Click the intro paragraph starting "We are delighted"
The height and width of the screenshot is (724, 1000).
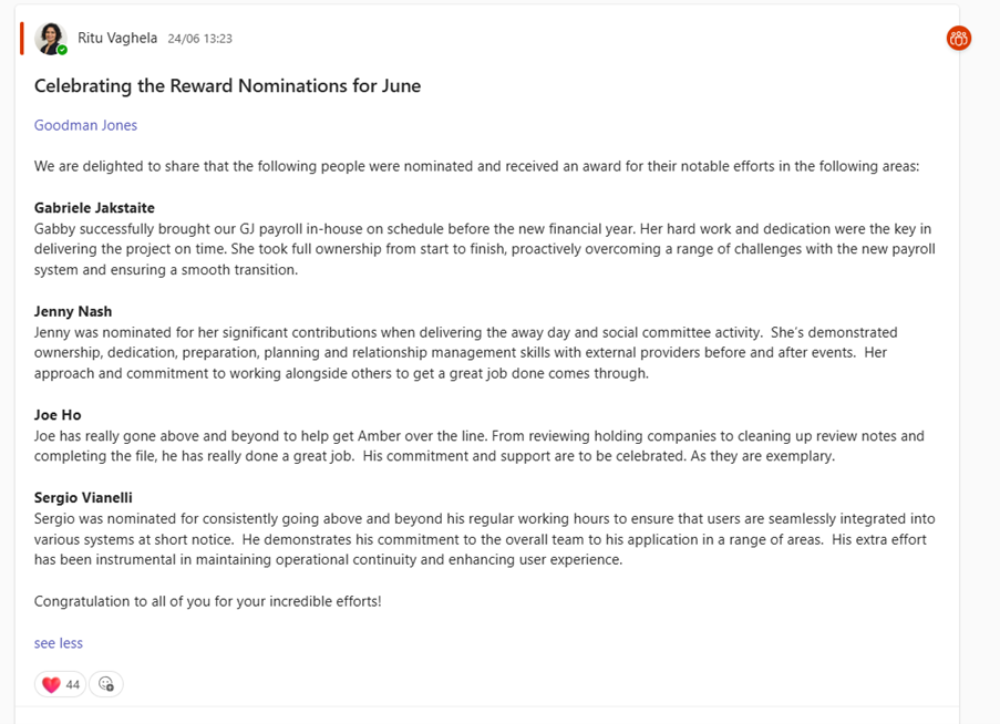[x=475, y=166]
